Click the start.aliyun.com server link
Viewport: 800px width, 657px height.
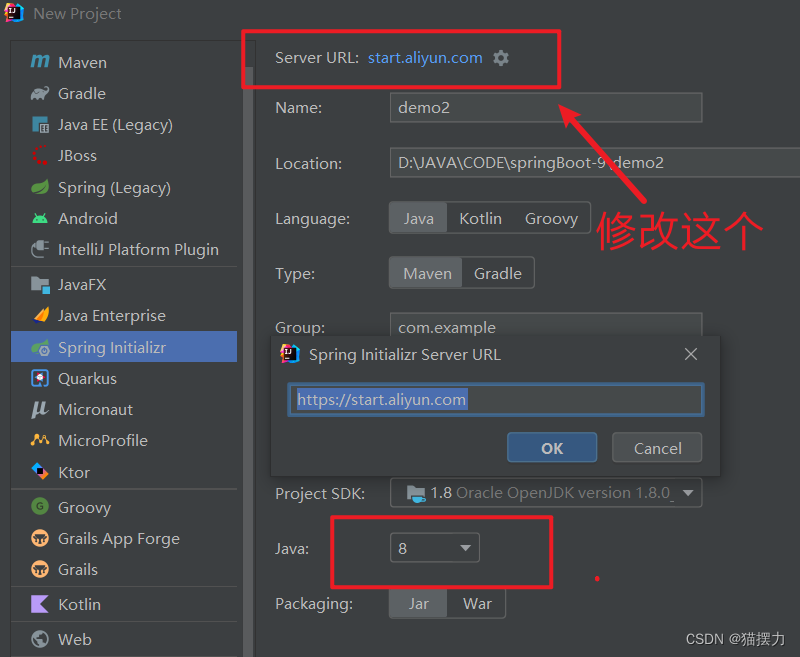pyautogui.click(x=425, y=58)
